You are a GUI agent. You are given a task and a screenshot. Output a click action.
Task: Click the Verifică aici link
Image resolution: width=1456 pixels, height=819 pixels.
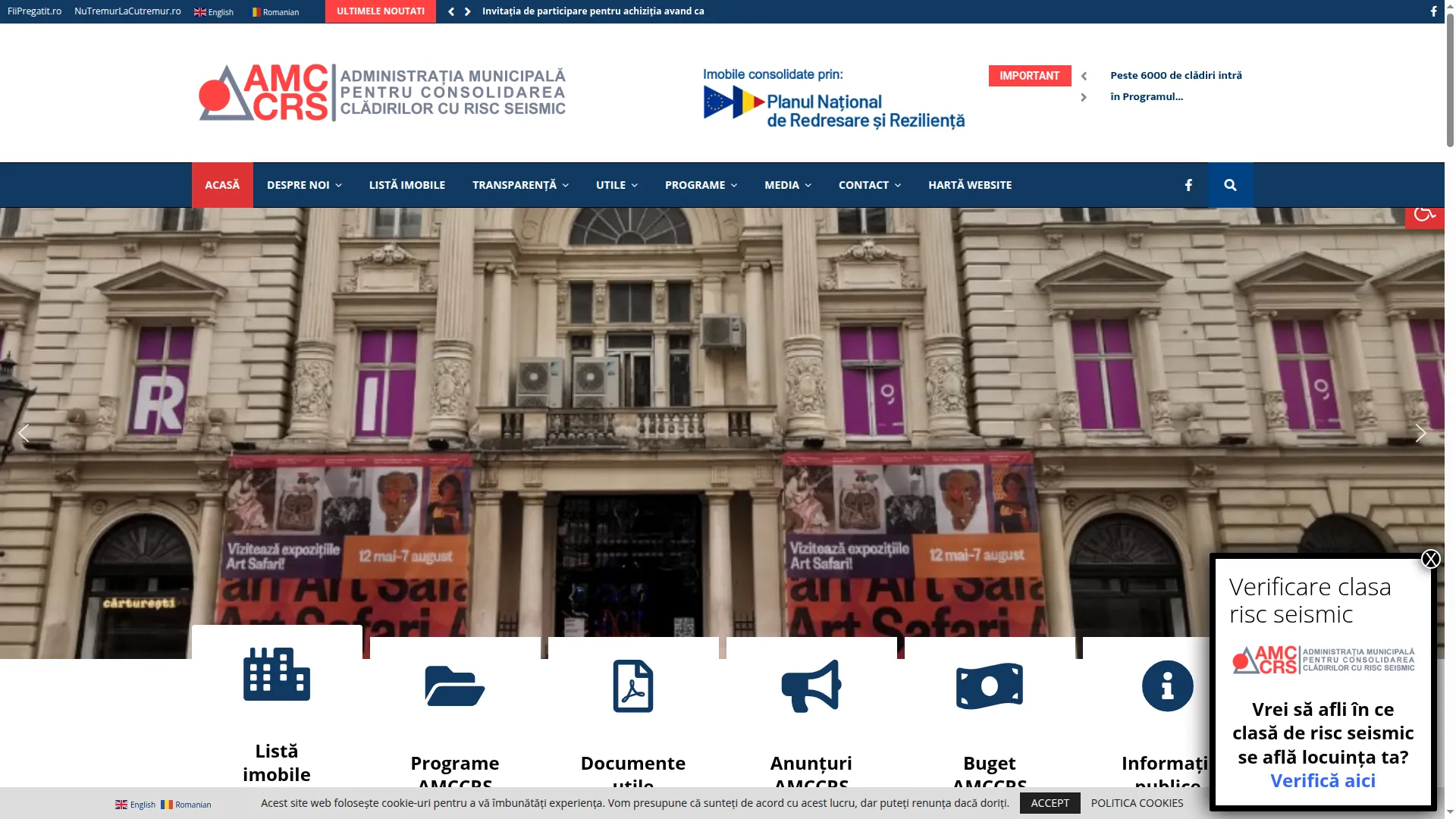point(1323,780)
